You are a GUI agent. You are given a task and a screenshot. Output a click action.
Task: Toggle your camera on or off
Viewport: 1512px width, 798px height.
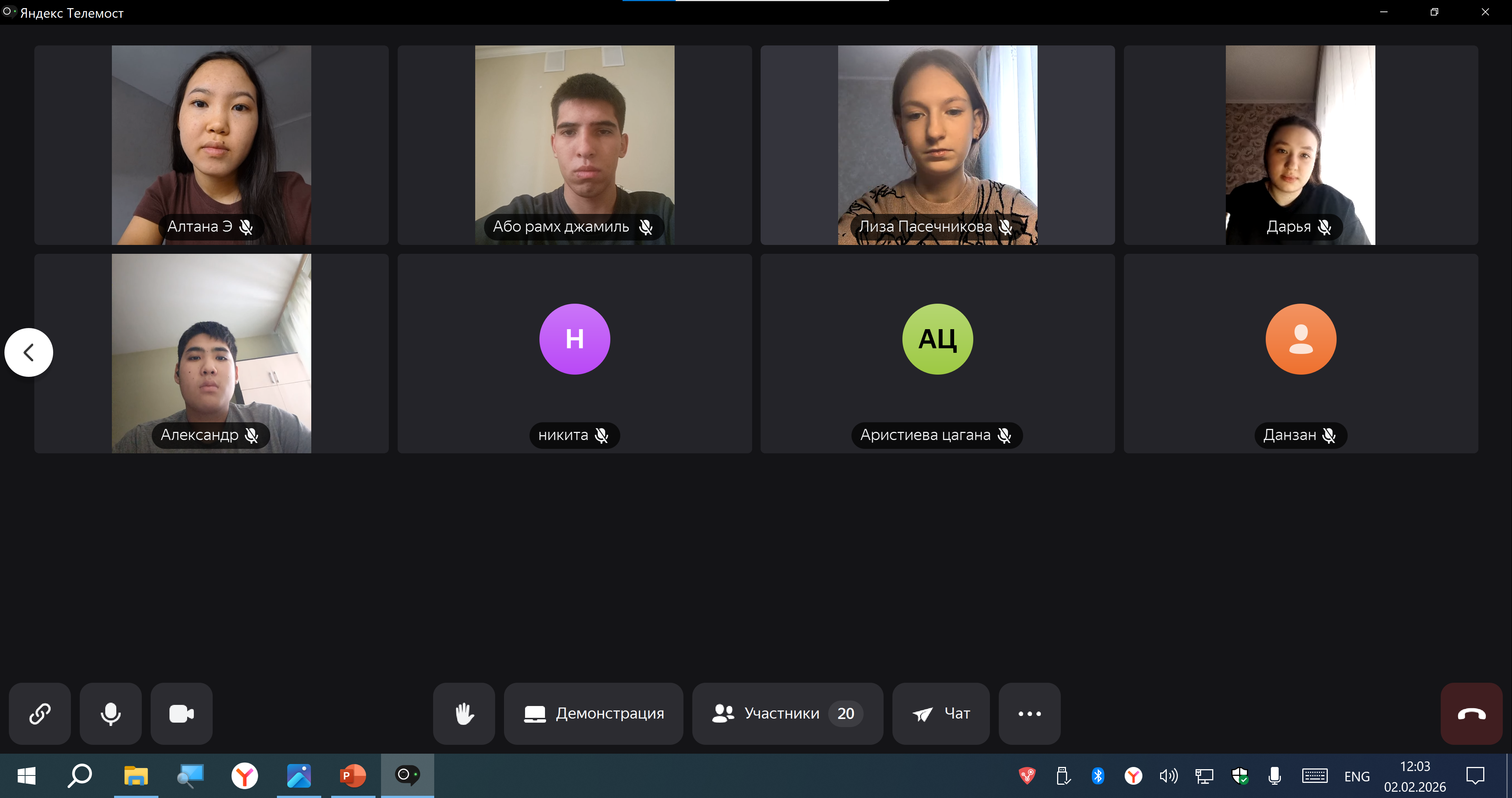[x=181, y=713]
